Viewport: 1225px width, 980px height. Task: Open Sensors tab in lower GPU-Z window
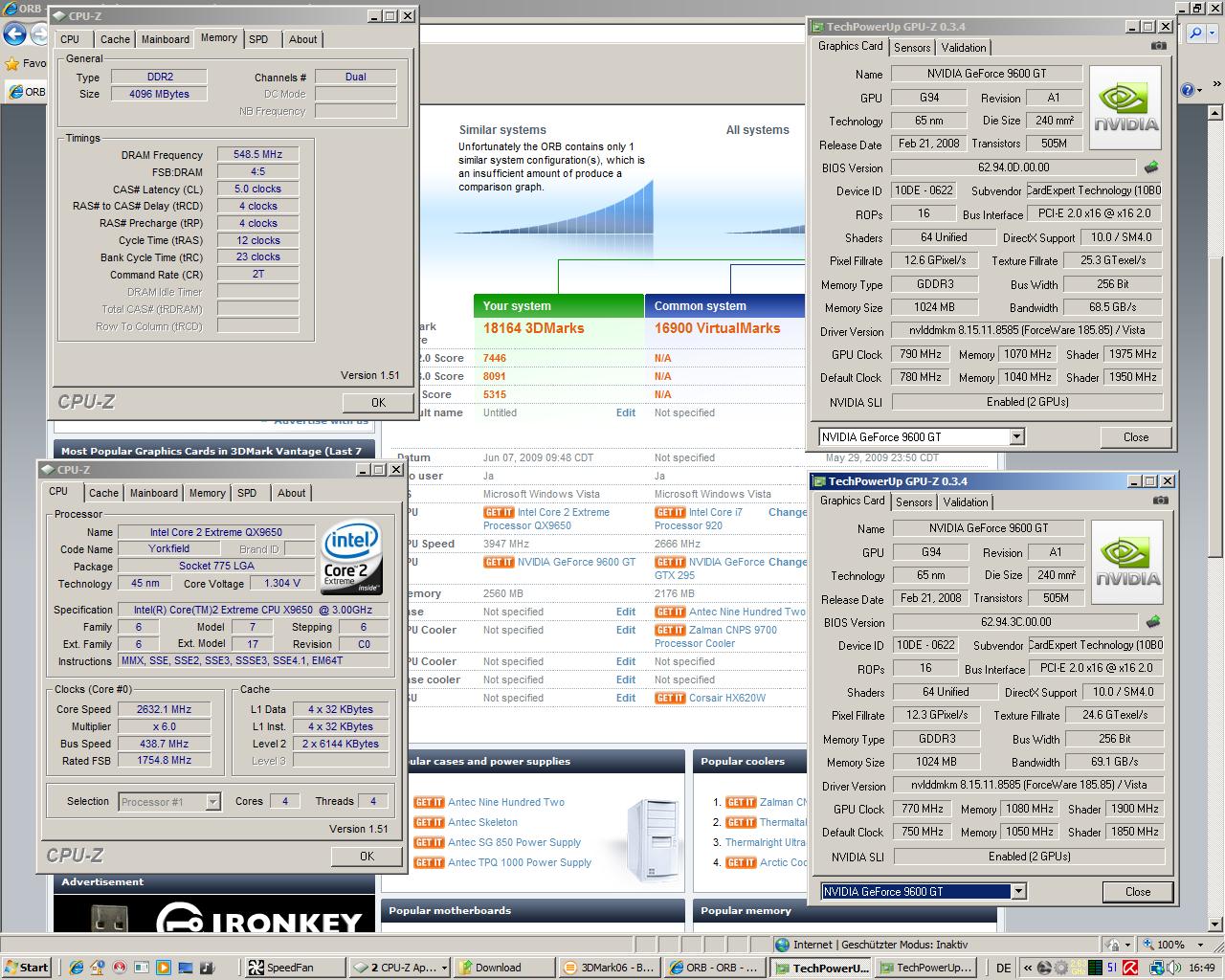click(914, 502)
